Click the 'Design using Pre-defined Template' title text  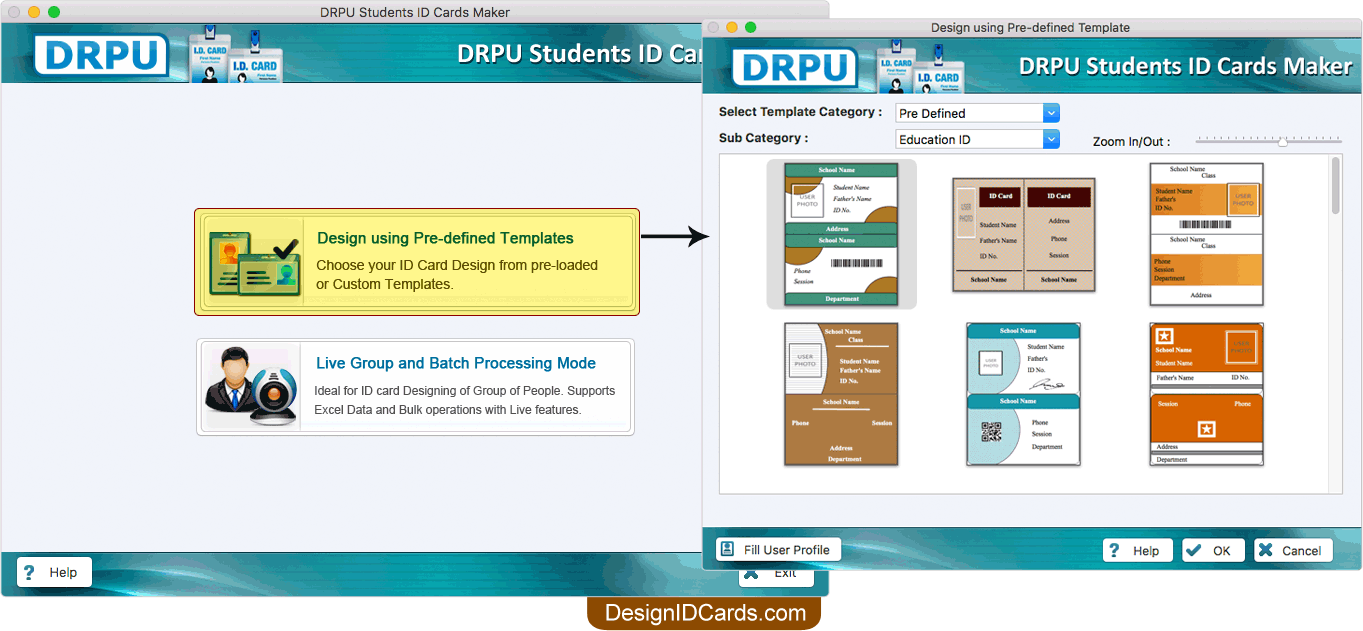pos(1030,27)
